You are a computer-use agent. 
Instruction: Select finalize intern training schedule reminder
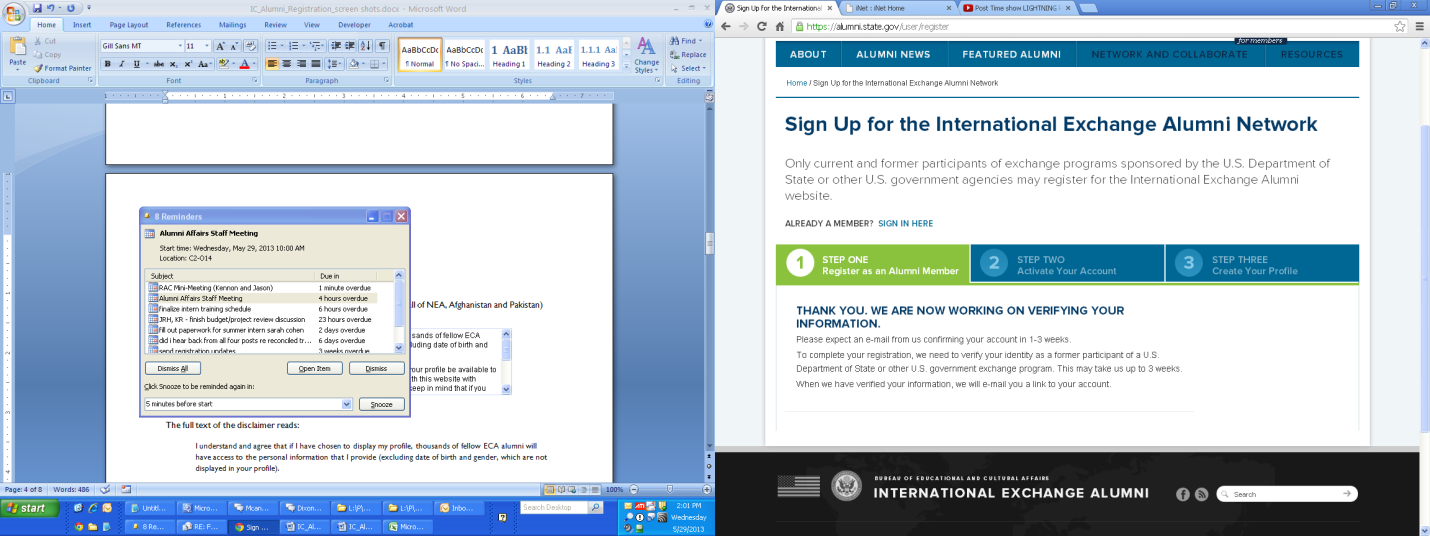[262, 309]
